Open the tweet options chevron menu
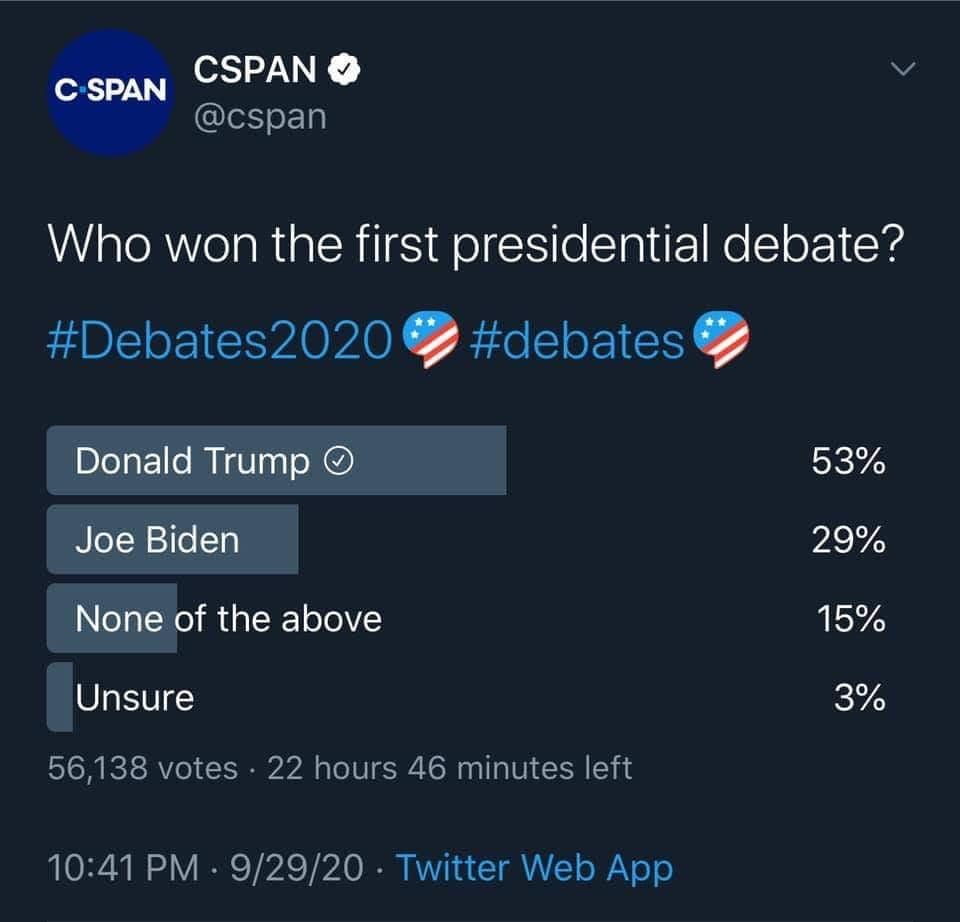This screenshot has height=922, width=960. click(x=903, y=69)
